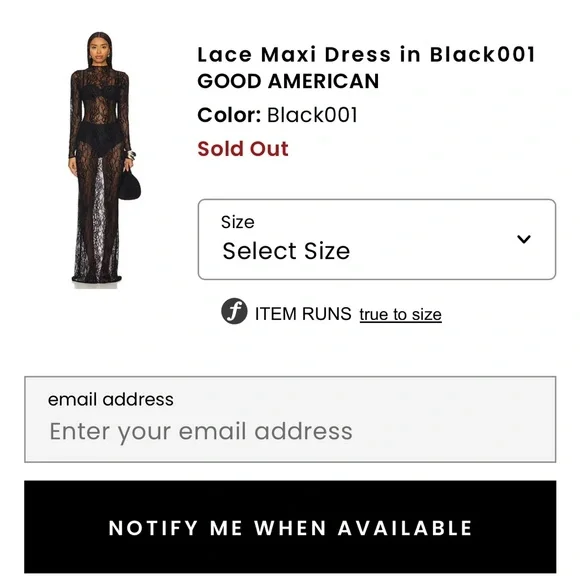Viewport: 580px width, 580px height.
Task: Click the "Lace Maxi Dress in Black001" title
Action: (366, 54)
